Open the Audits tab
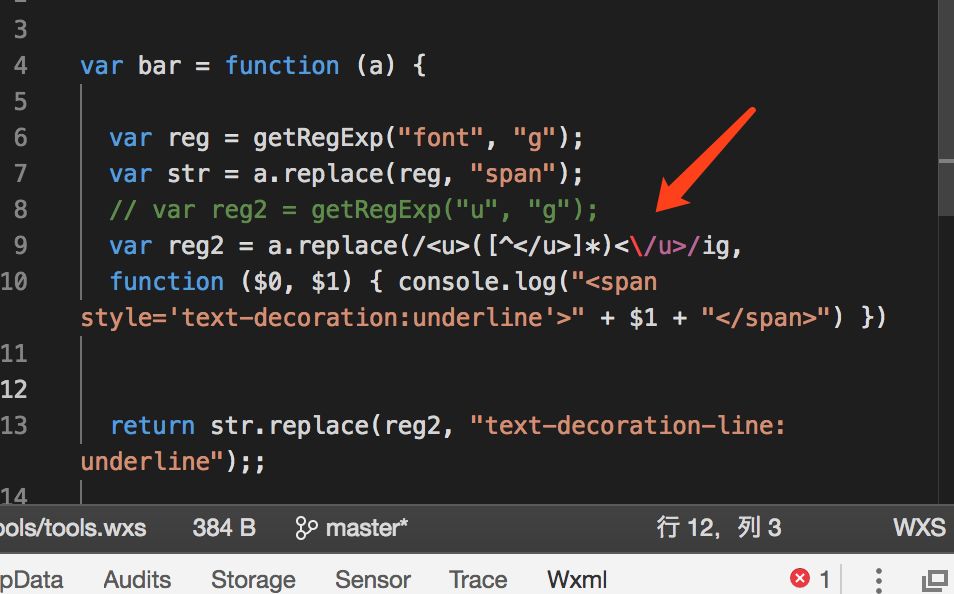 tap(137, 579)
